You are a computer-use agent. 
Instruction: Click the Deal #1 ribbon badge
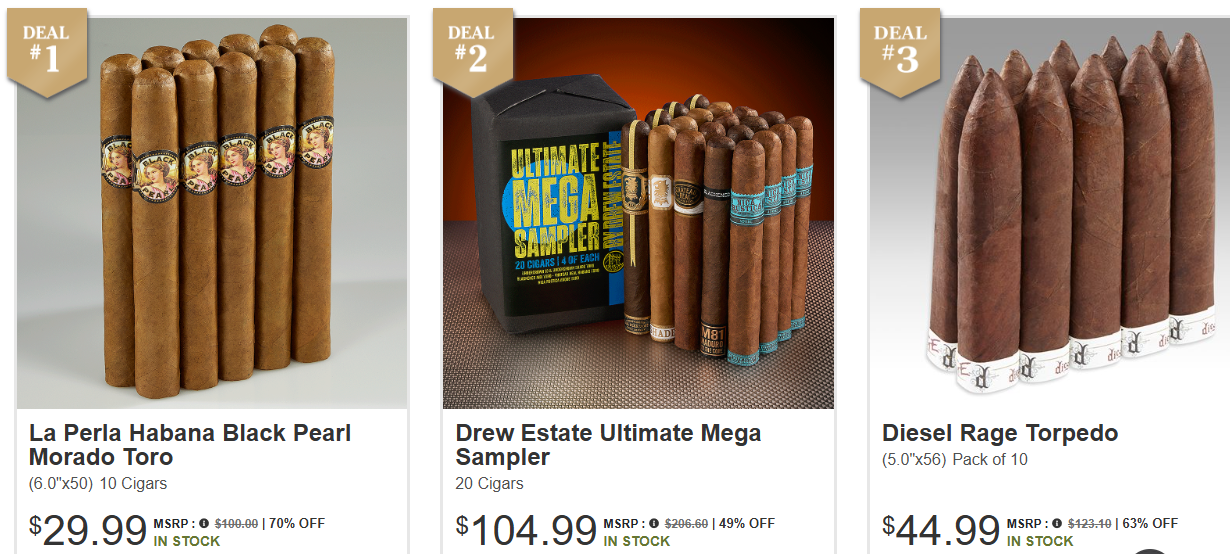coord(46,52)
